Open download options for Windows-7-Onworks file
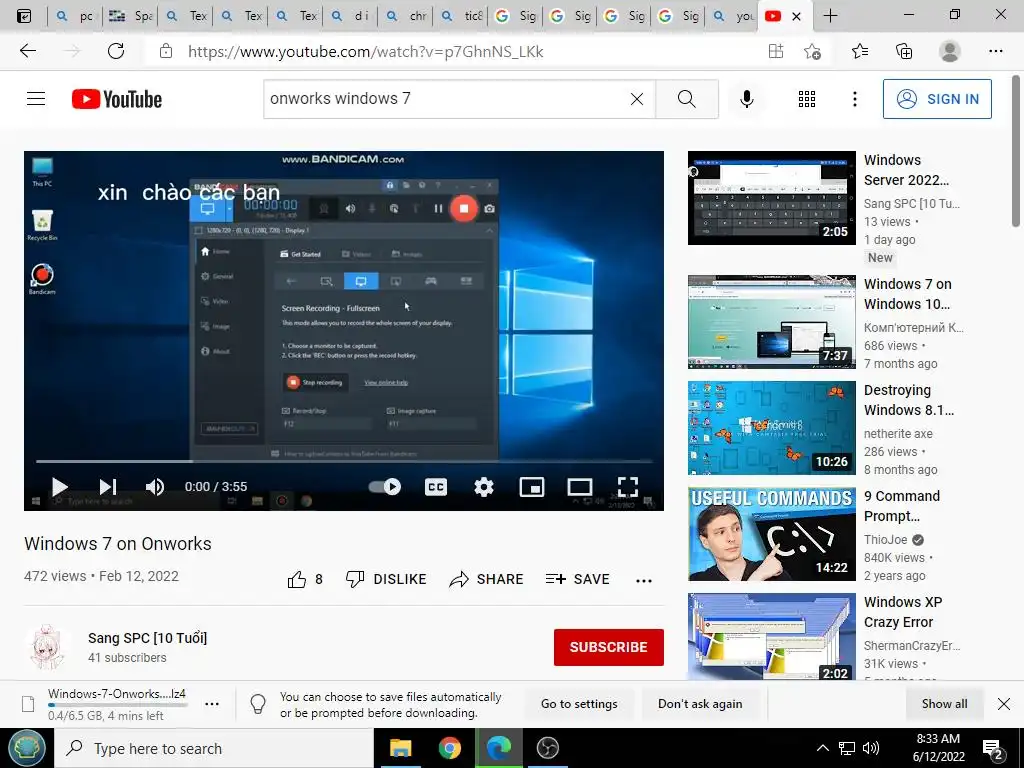Viewport: 1024px width, 768px height. tap(212, 704)
